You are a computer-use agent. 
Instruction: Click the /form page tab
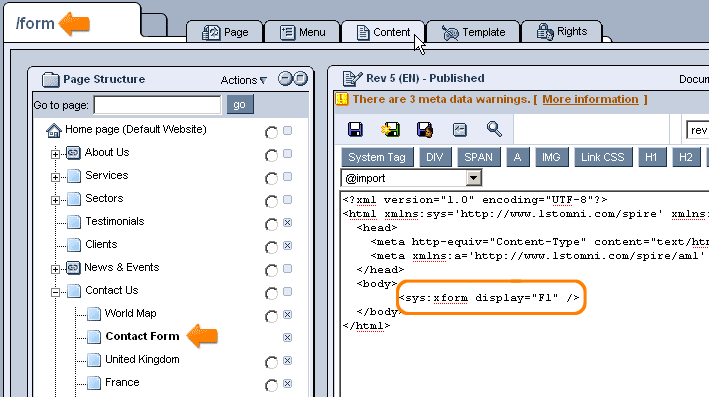(x=72, y=23)
